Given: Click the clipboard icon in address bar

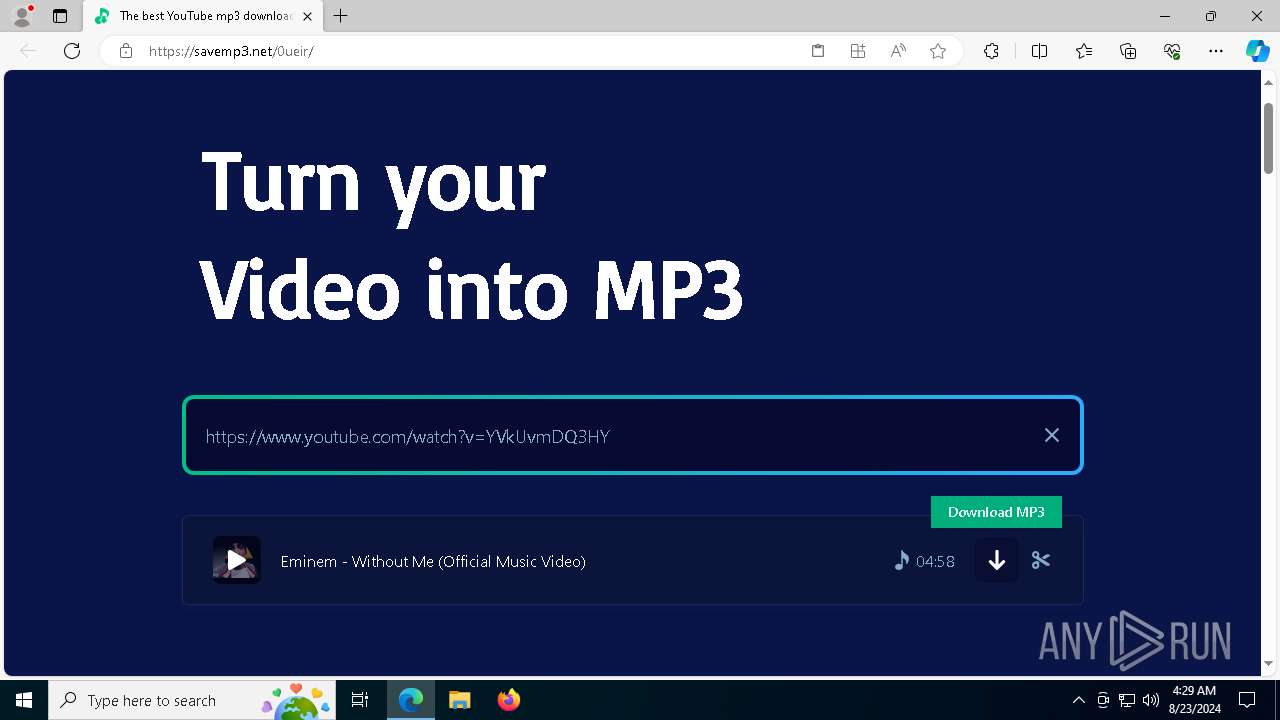Looking at the screenshot, I should click(818, 51).
